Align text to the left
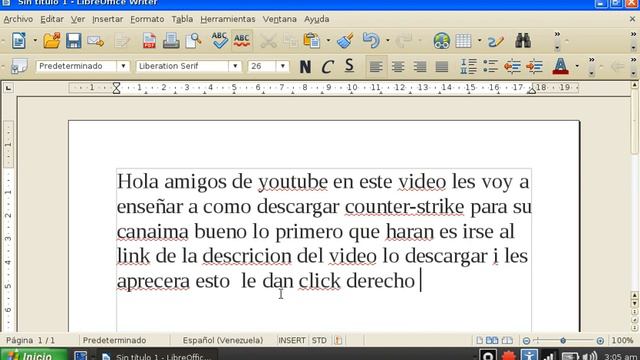This screenshot has height=360, width=640. [x=376, y=67]
